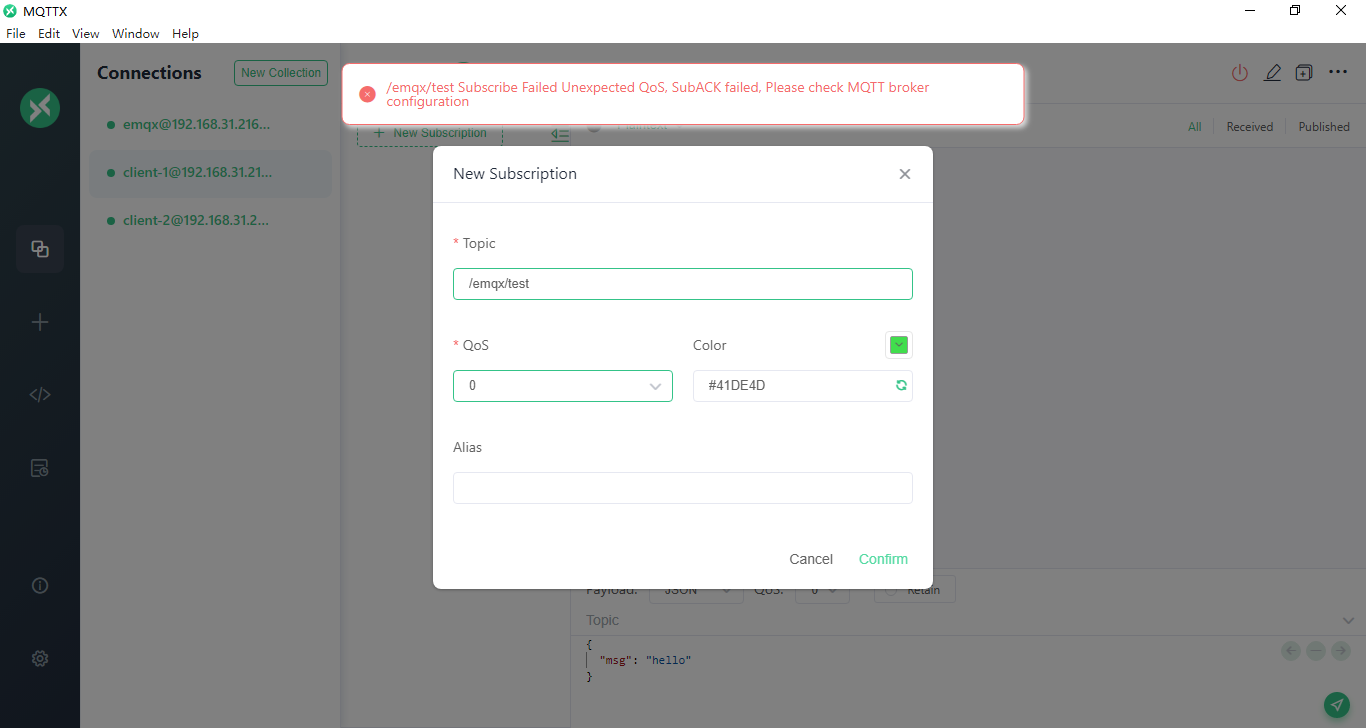Click the "msg": "hello" payload line
Screen dimensions: 1366x728
[645, 660]
